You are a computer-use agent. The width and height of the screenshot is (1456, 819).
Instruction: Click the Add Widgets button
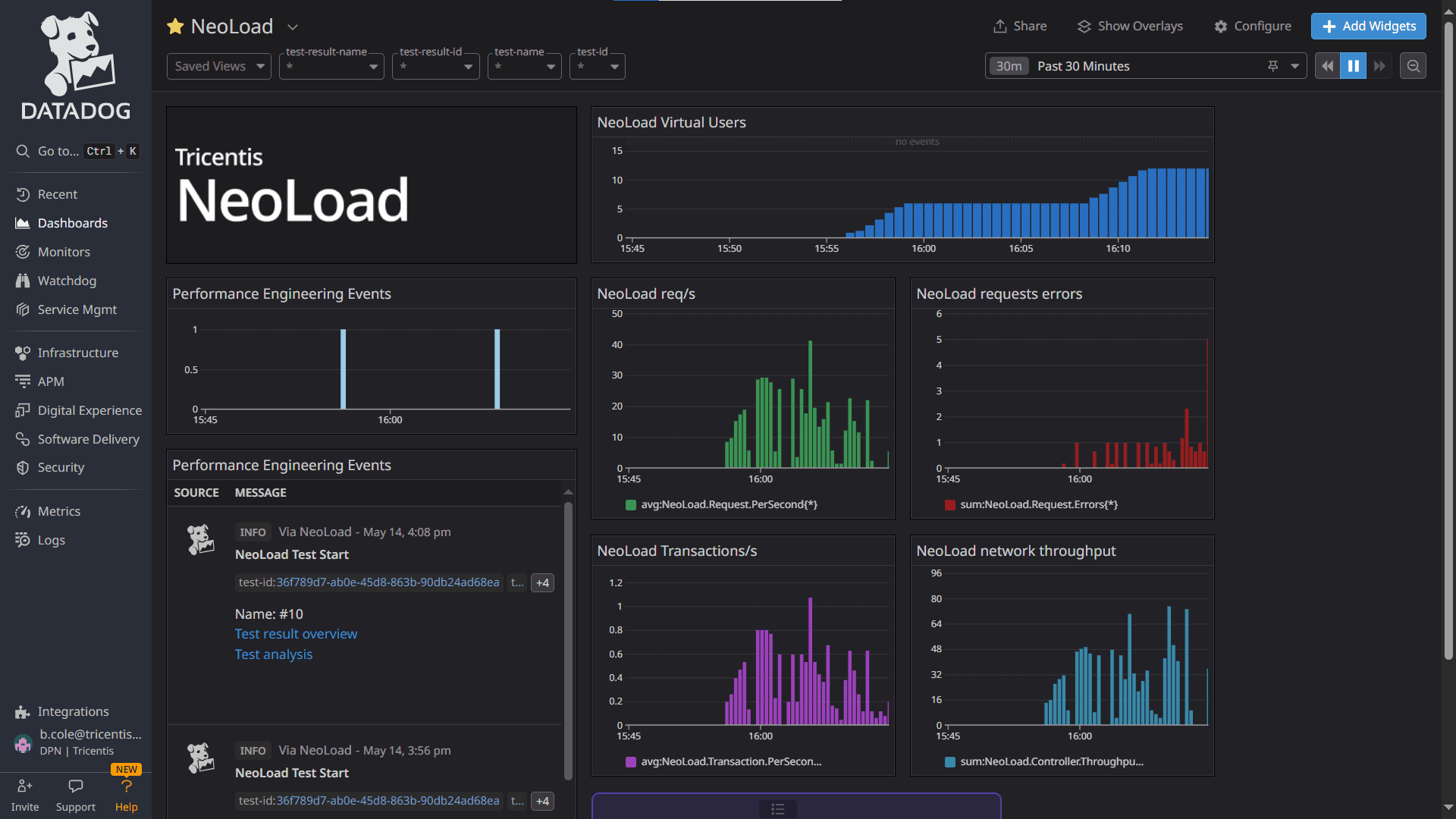click(1368, 26)
